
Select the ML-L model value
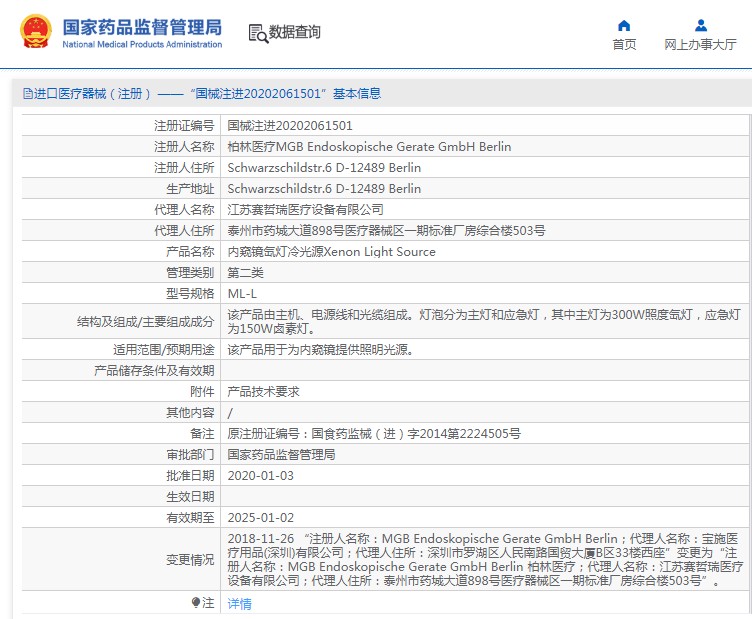pyautogui.click(x=242, y=294)
